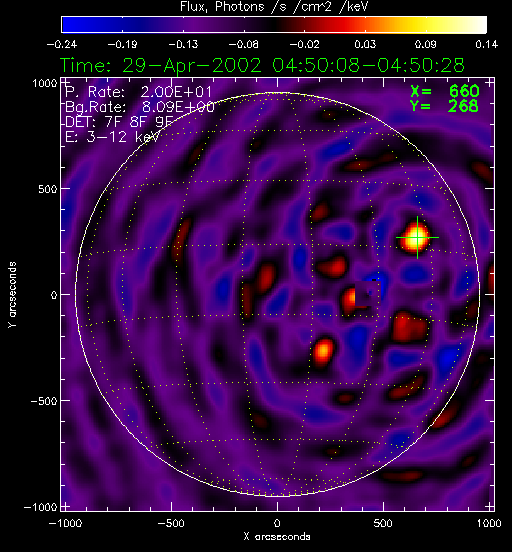Click the -500 tick label on the Y axis
Viewport: 512px width, 552px height.
coord(43,401)
